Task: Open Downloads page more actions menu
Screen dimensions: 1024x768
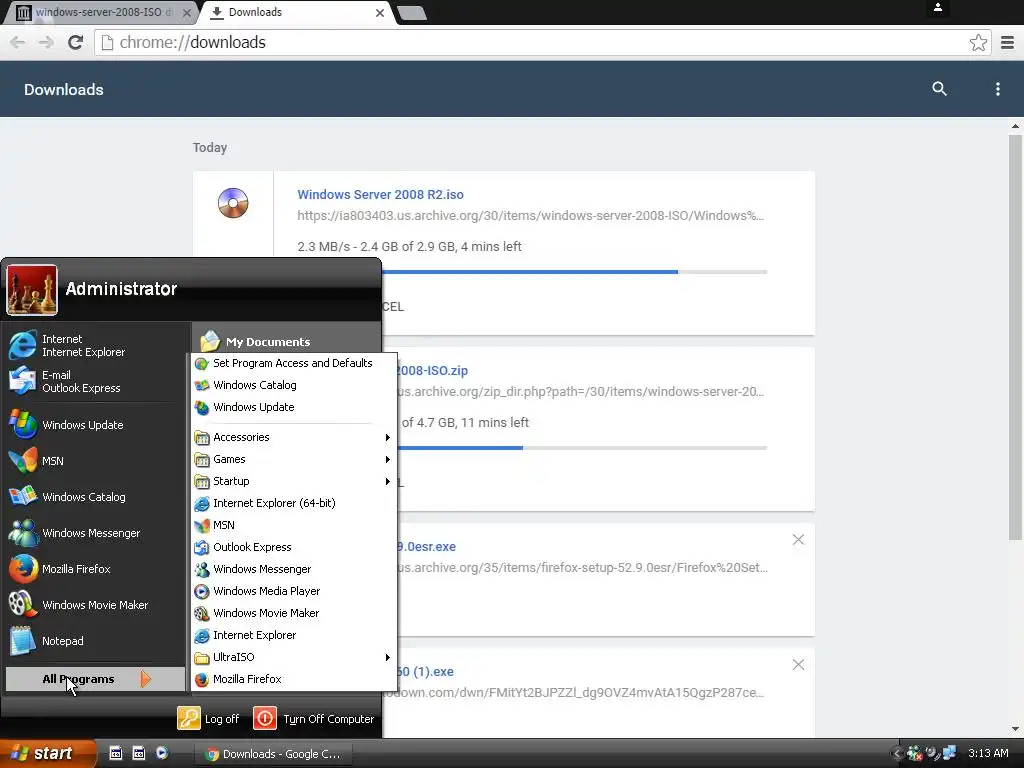Action: point(997,89)
